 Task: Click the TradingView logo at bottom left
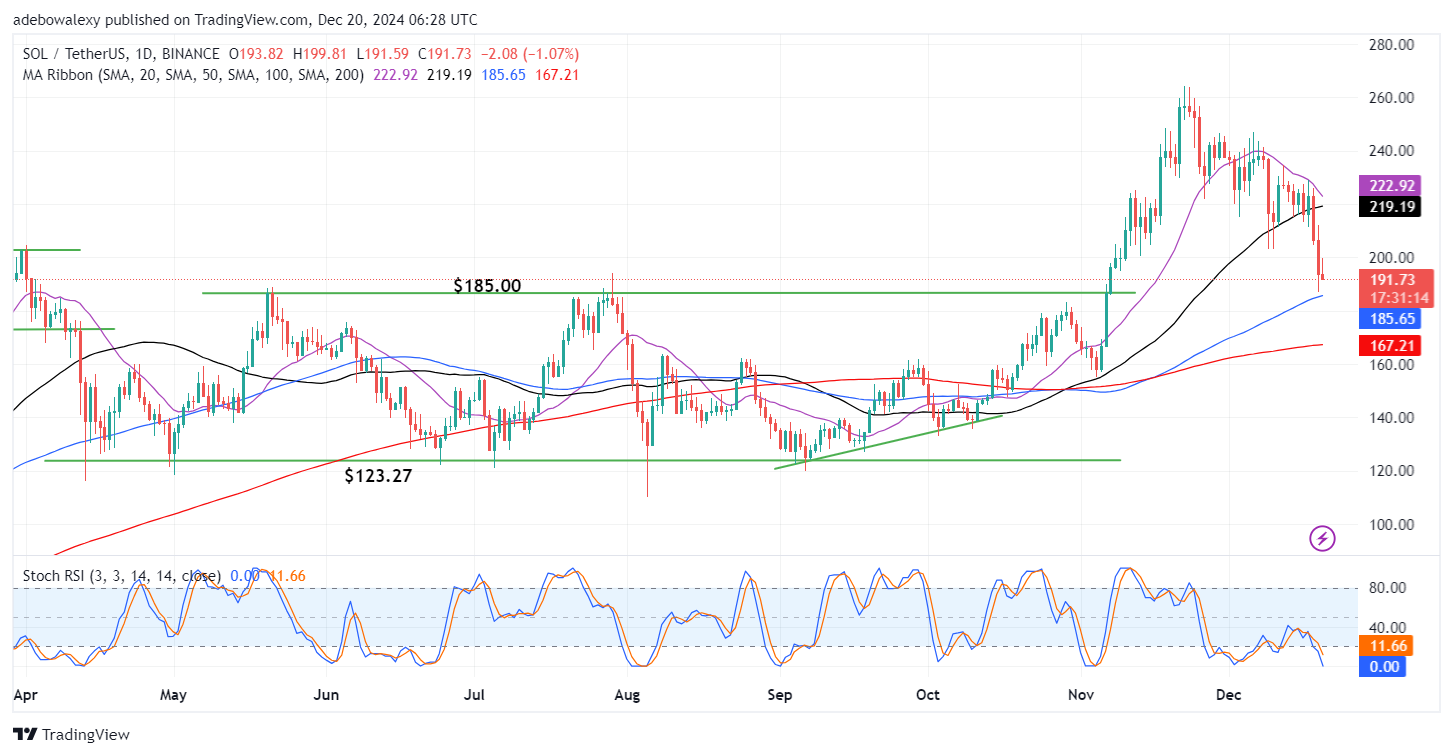click(71, 734)
